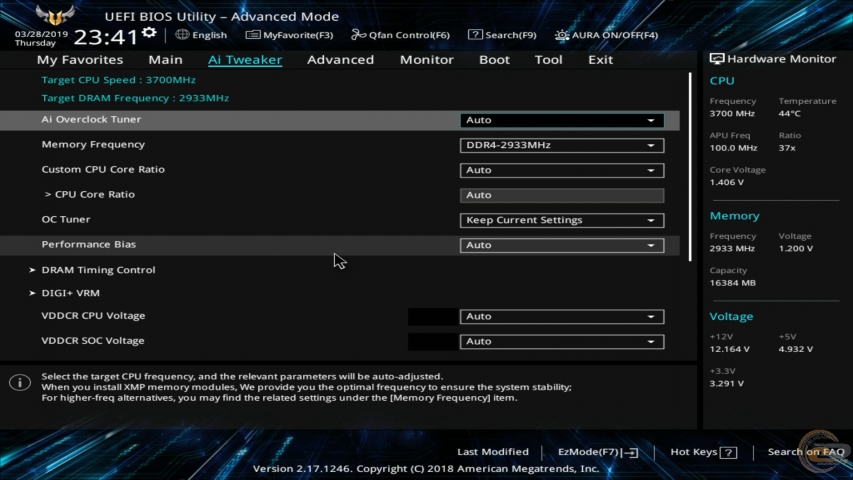Click Target DRAM Frequency : 2933MHz text
This screenshot has height=480, width=853.
tap(135, 98)
